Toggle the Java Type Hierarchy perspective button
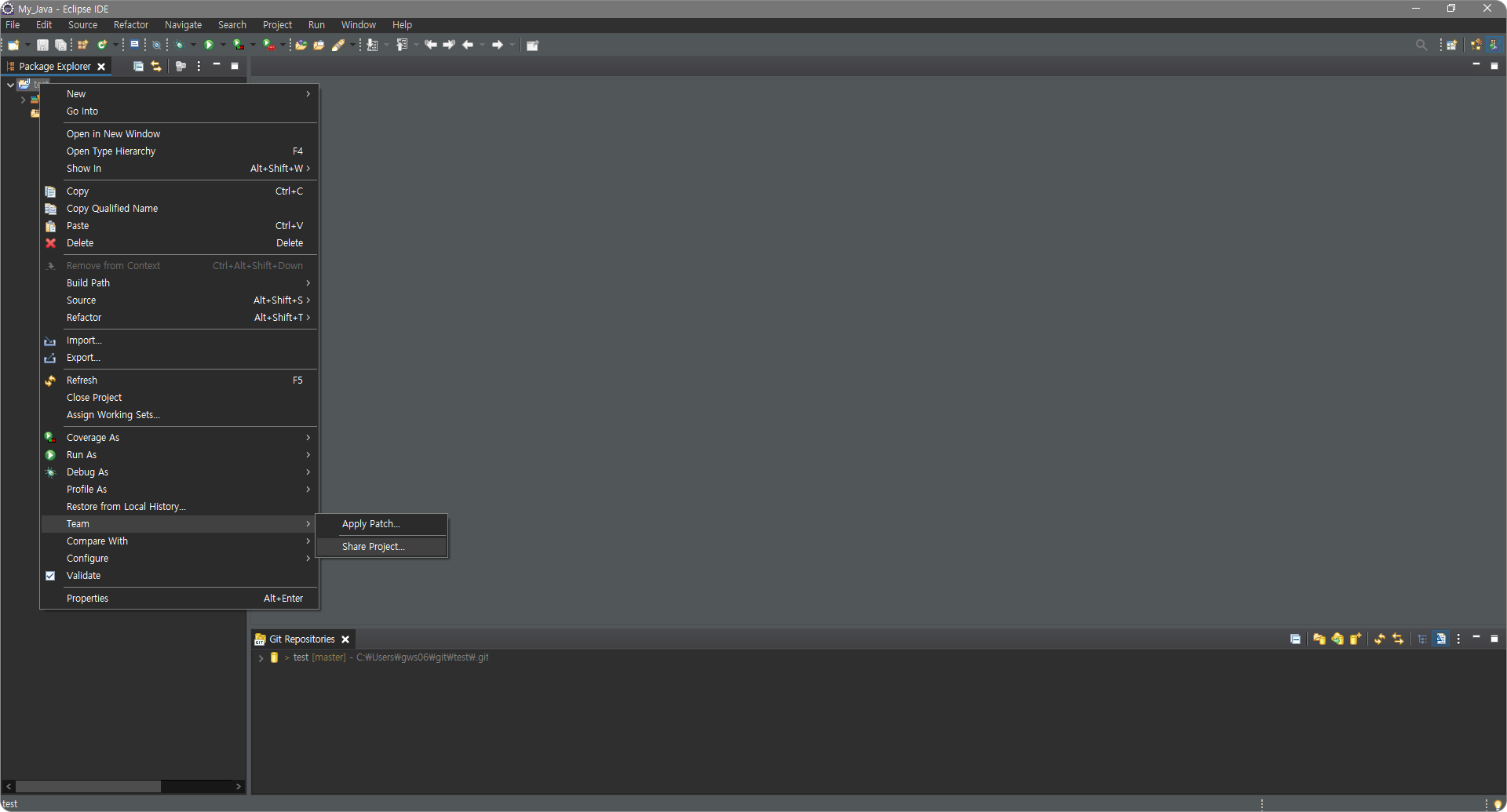1507x812 pixels. [1476, 46]
